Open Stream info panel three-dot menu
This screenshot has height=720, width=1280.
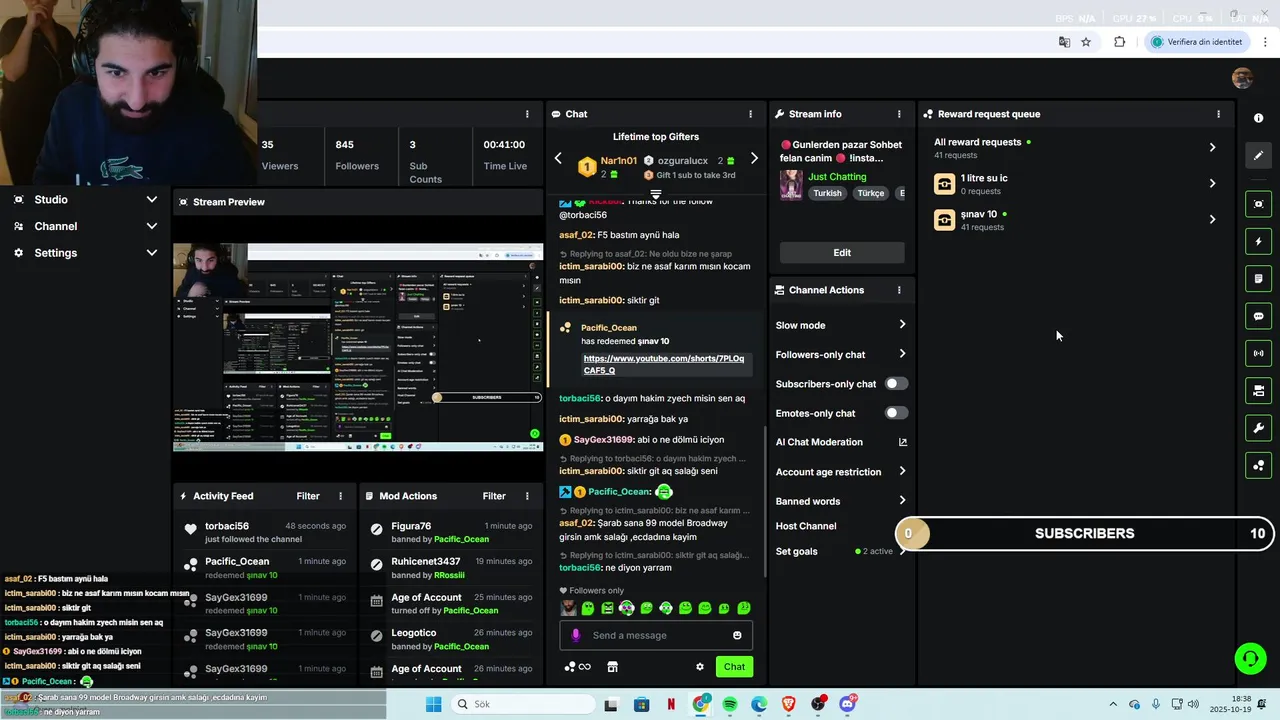point(899,114)
